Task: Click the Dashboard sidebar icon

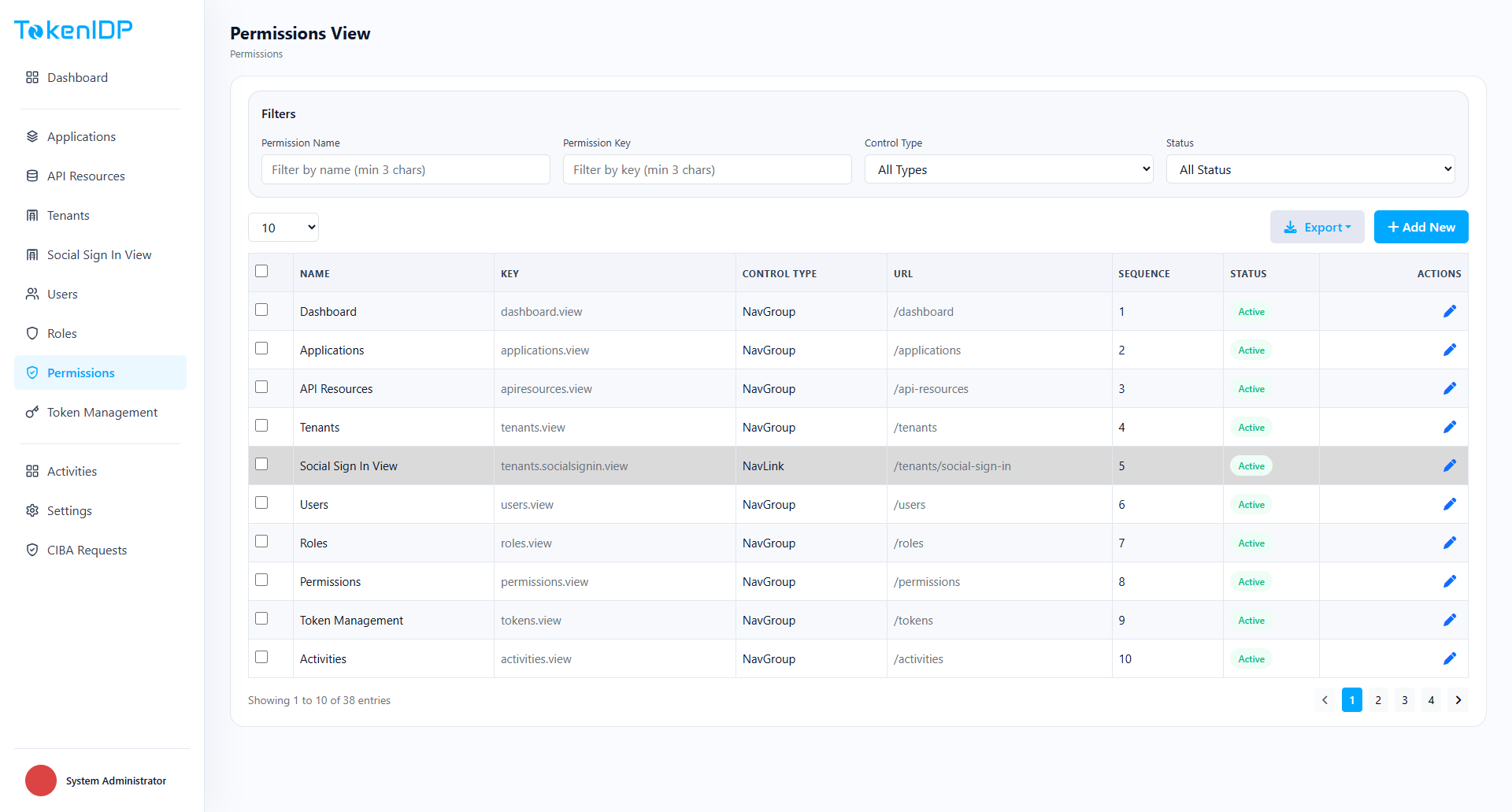Action: tap(32, 77)
